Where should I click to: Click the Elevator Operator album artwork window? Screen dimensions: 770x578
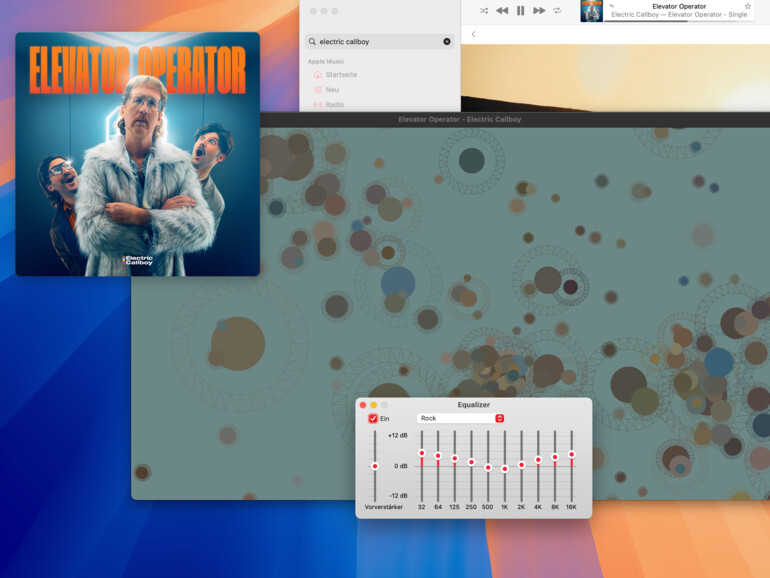pos(138,154)
